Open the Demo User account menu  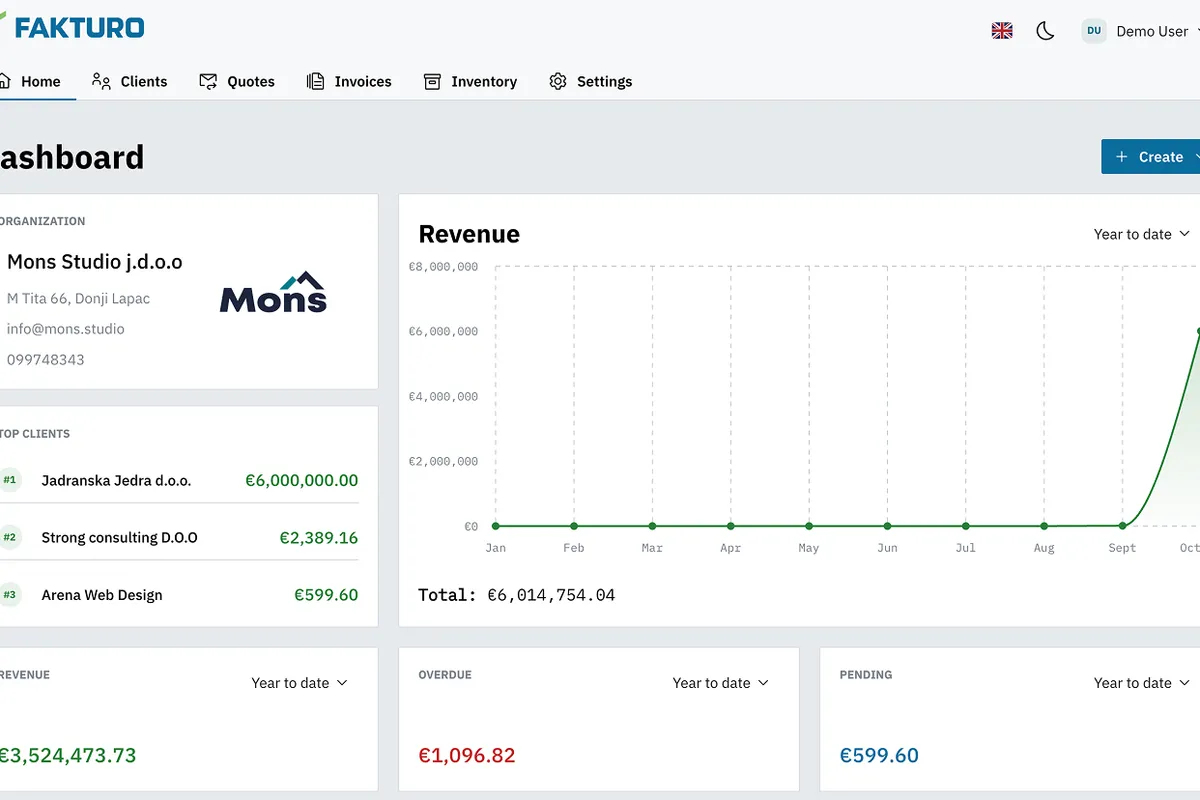point(1140,31)
